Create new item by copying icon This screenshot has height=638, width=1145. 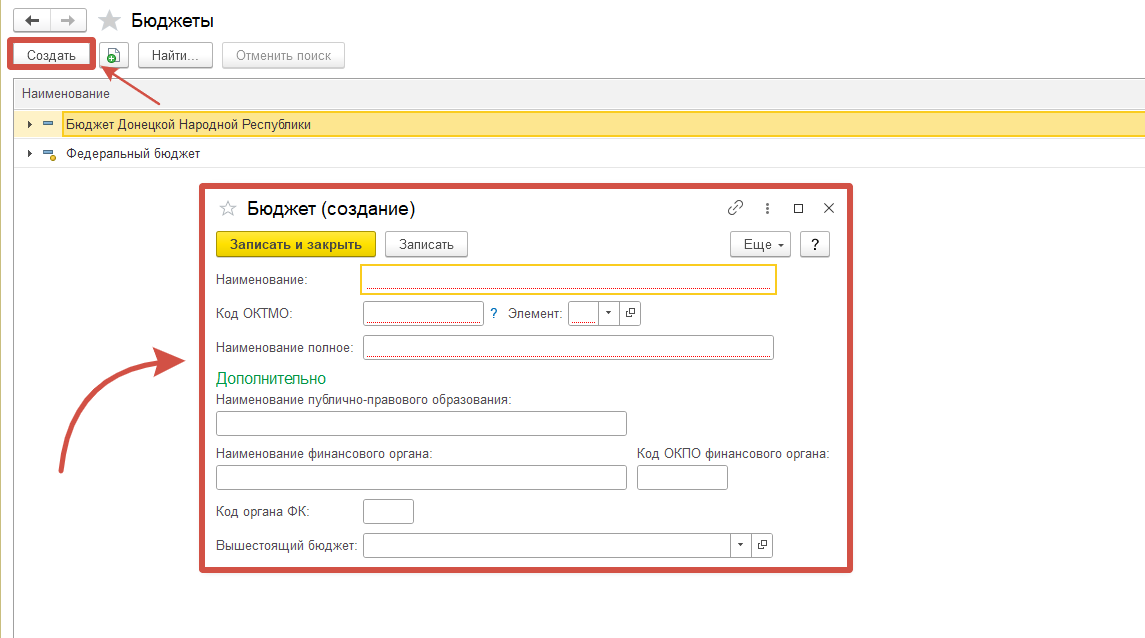(113, 55)
